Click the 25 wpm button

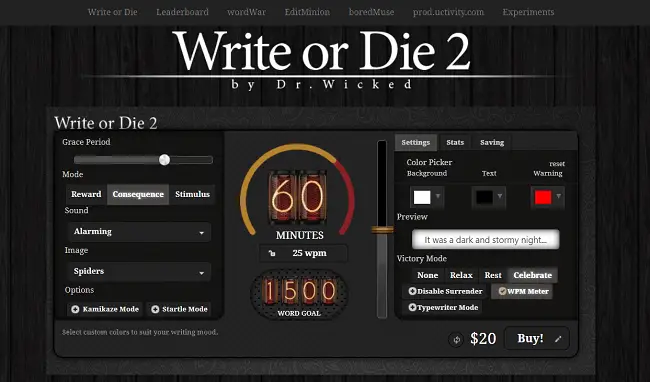(304, 253)
